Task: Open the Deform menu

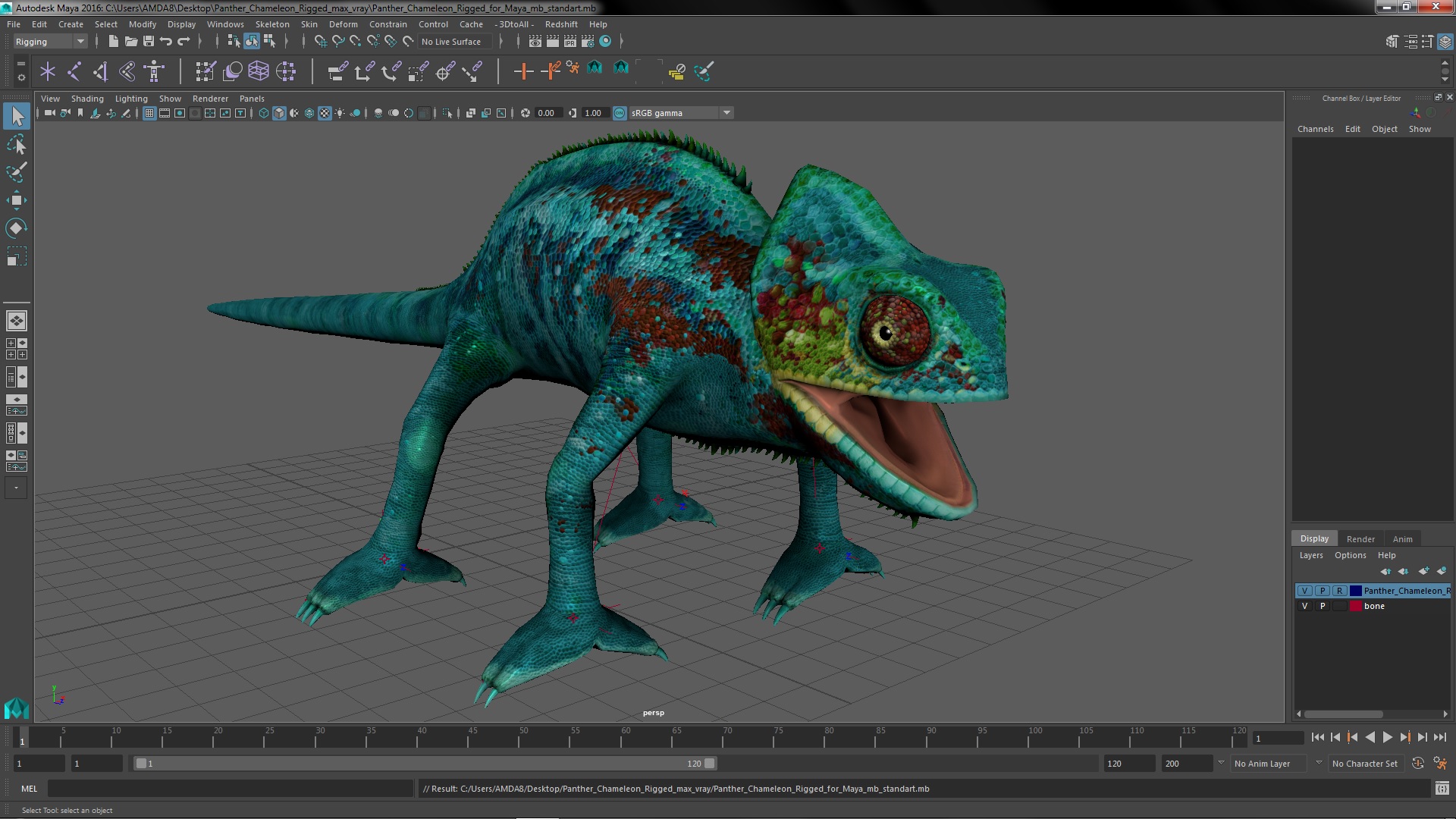Action: [x=343, y=24]
